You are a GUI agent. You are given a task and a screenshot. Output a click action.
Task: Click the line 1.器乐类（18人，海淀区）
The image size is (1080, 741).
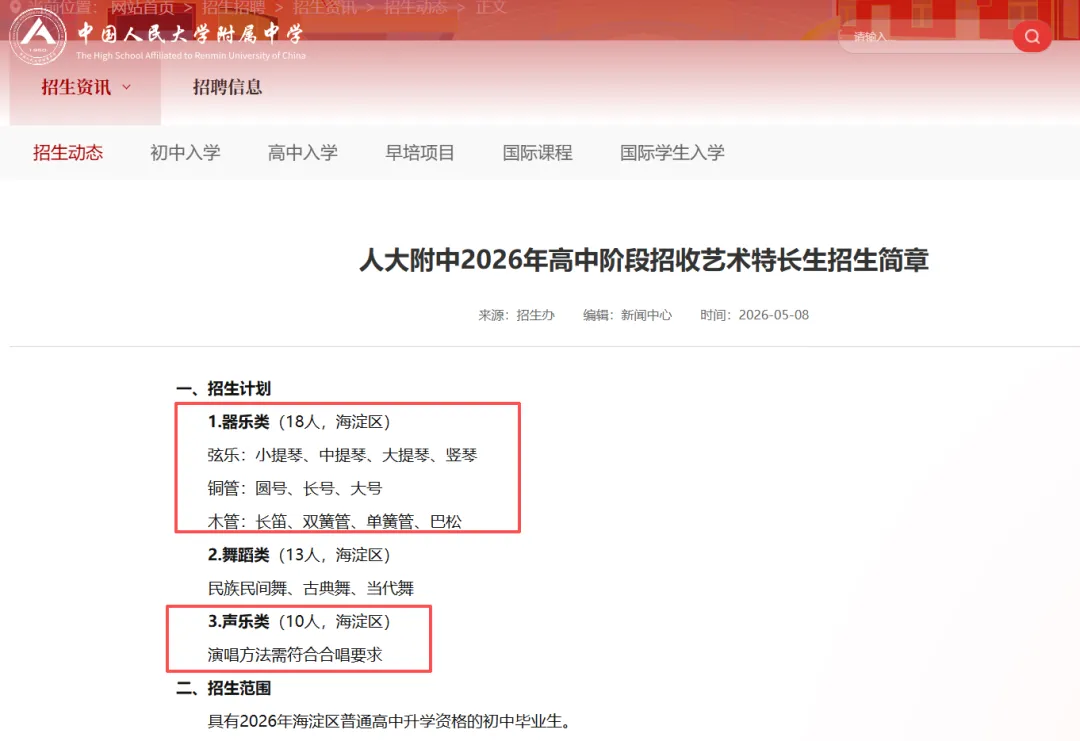pos(300,421)
